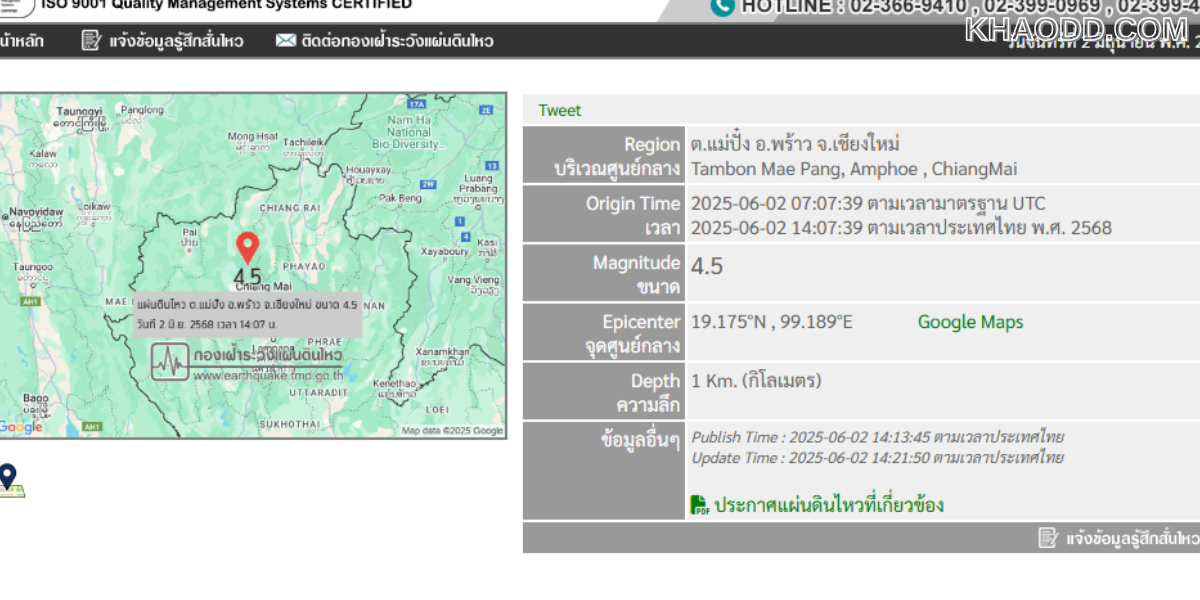Viewport: 1200px width, 600px height.
Task: Click the Region row header cell
Action: [x=603, y=156]
